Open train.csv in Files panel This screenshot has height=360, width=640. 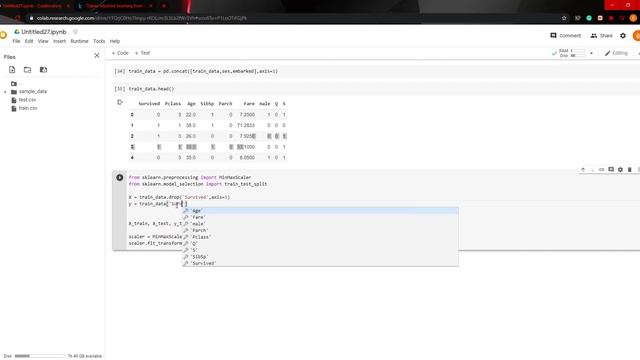(x=28, y=108)
